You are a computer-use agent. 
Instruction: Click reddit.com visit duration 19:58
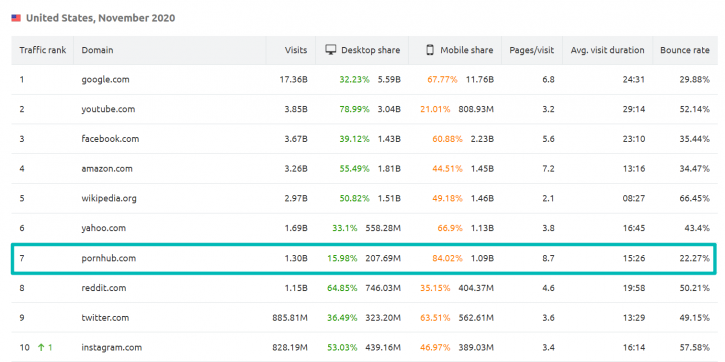coord(633,288)
